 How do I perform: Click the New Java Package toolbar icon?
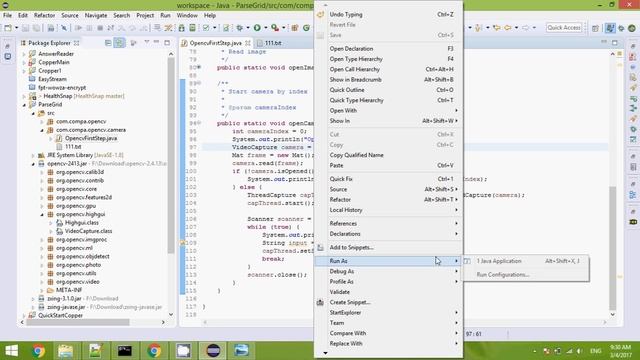click(295, 28)
